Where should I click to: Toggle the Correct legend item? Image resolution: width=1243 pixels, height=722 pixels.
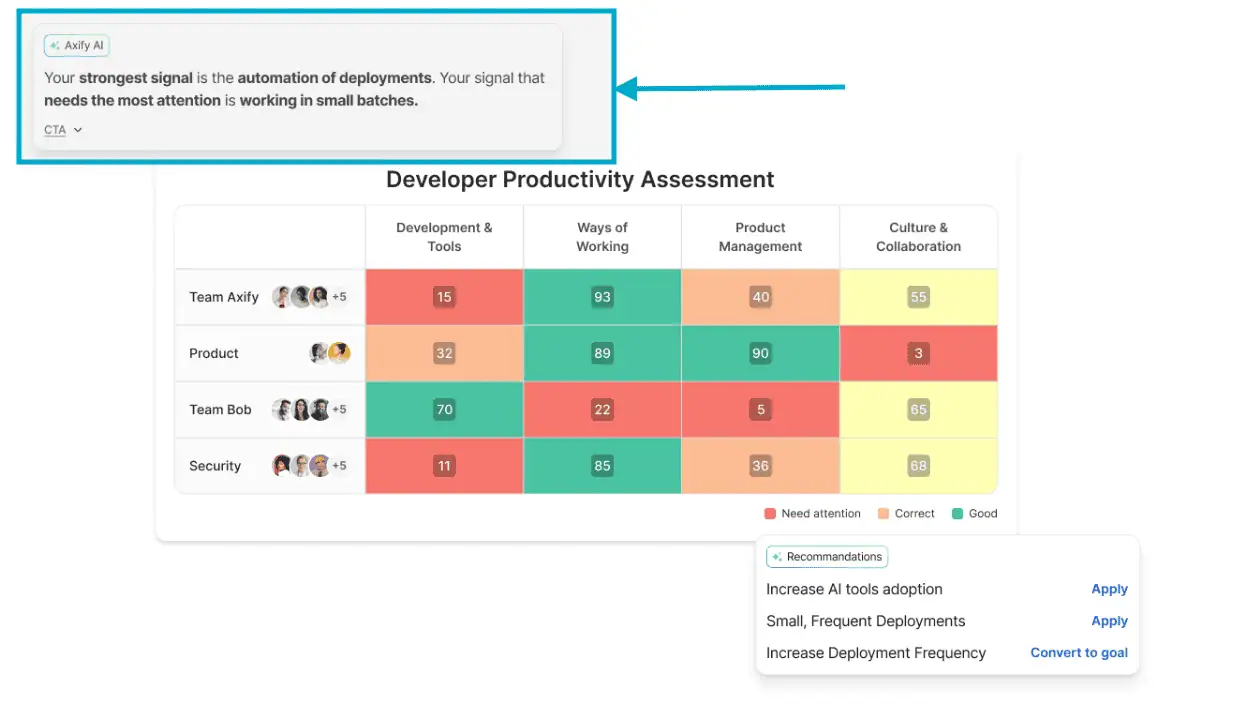pyautogui.click(x=905, y=513)
